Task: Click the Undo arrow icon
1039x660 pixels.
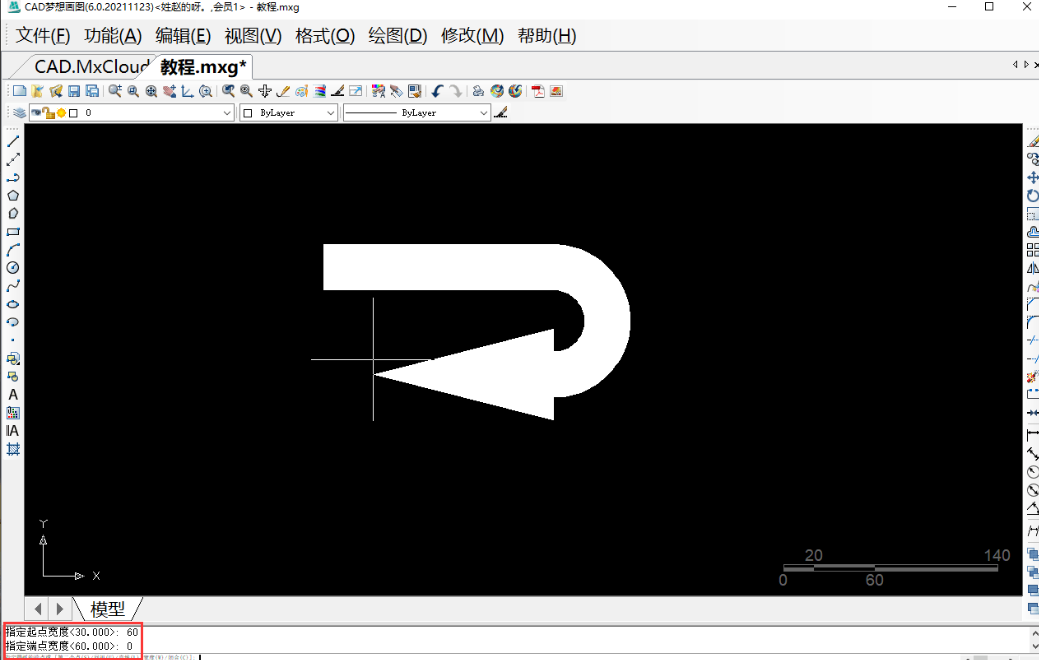Action: coord(437,91)
